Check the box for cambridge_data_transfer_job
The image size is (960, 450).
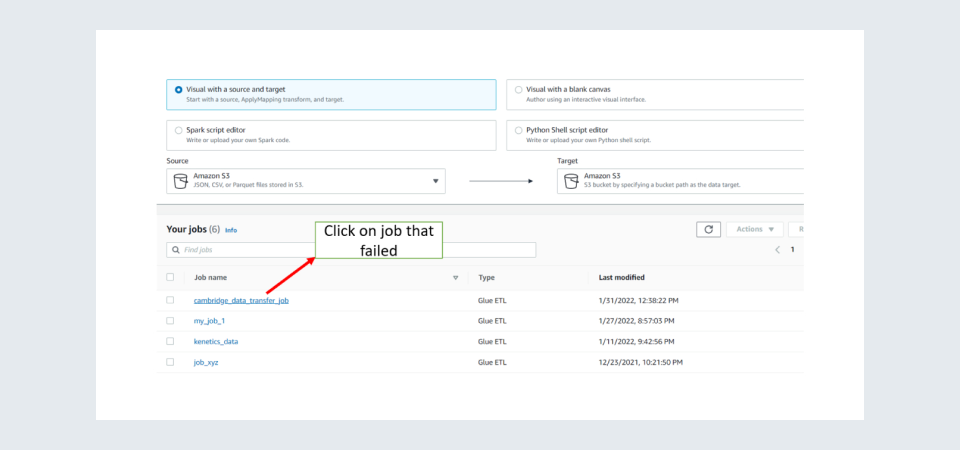(170, 300)
